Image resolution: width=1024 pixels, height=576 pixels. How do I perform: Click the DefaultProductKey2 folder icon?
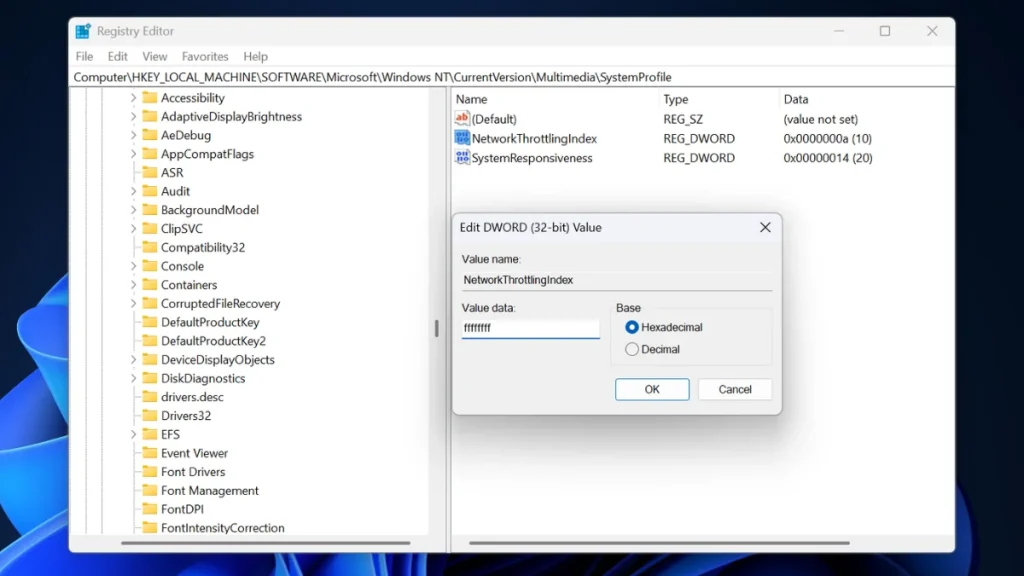click(x=150, y=341)
